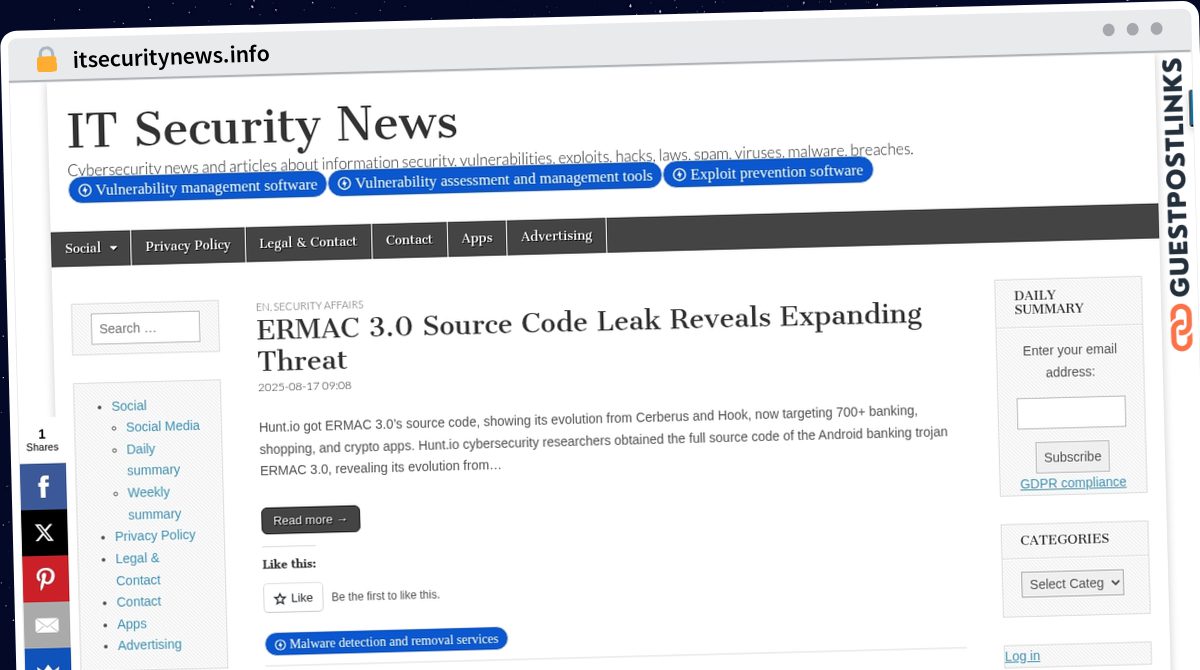Click the padlock icon in address bar
The width and height of the screenshot is (1200, 670).
point(46,59)
